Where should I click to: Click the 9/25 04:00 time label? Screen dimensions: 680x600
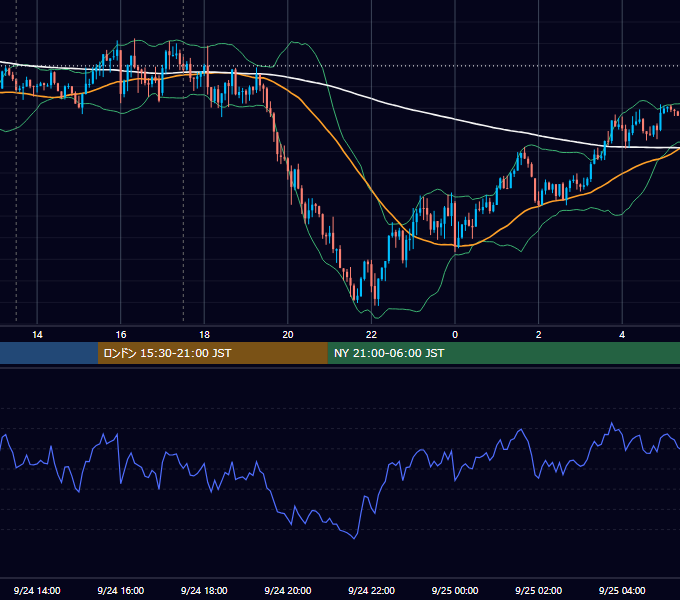point(622,590)
